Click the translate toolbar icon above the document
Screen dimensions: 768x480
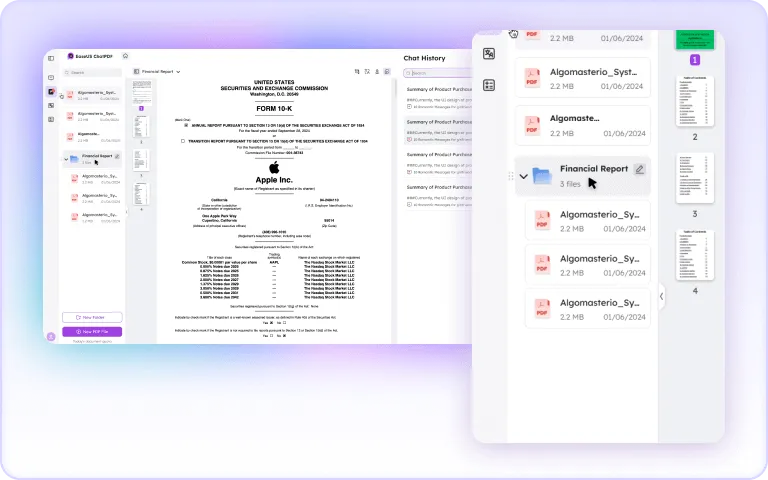coord(367,72)
